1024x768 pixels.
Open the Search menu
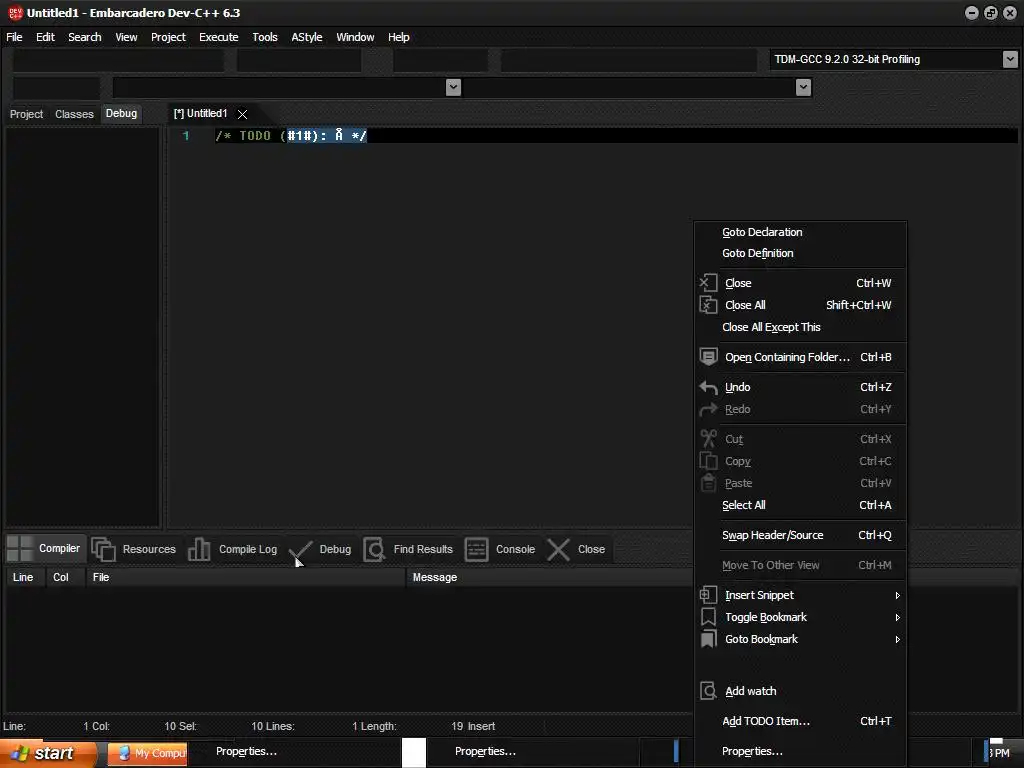pos(85,37)
